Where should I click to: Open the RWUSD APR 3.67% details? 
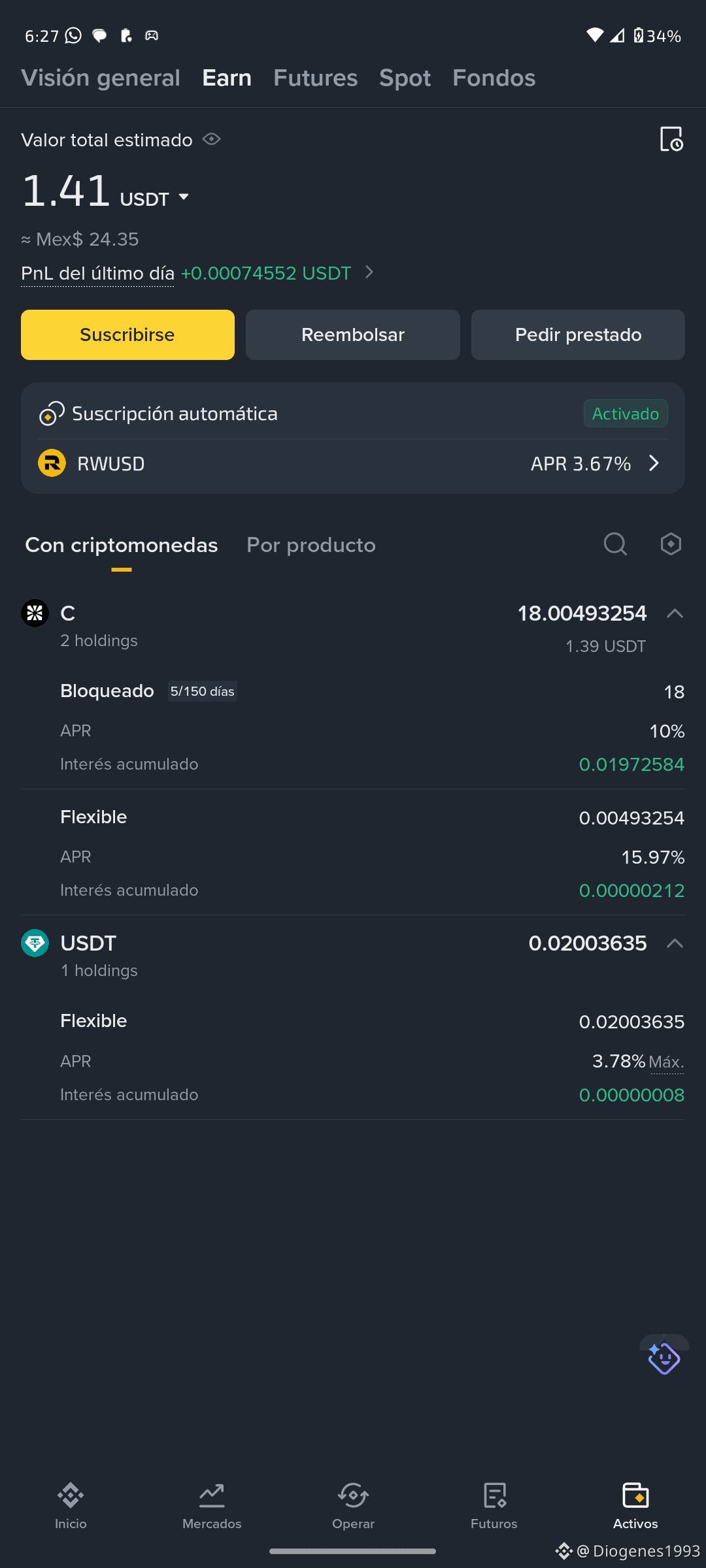pos(353,464)
